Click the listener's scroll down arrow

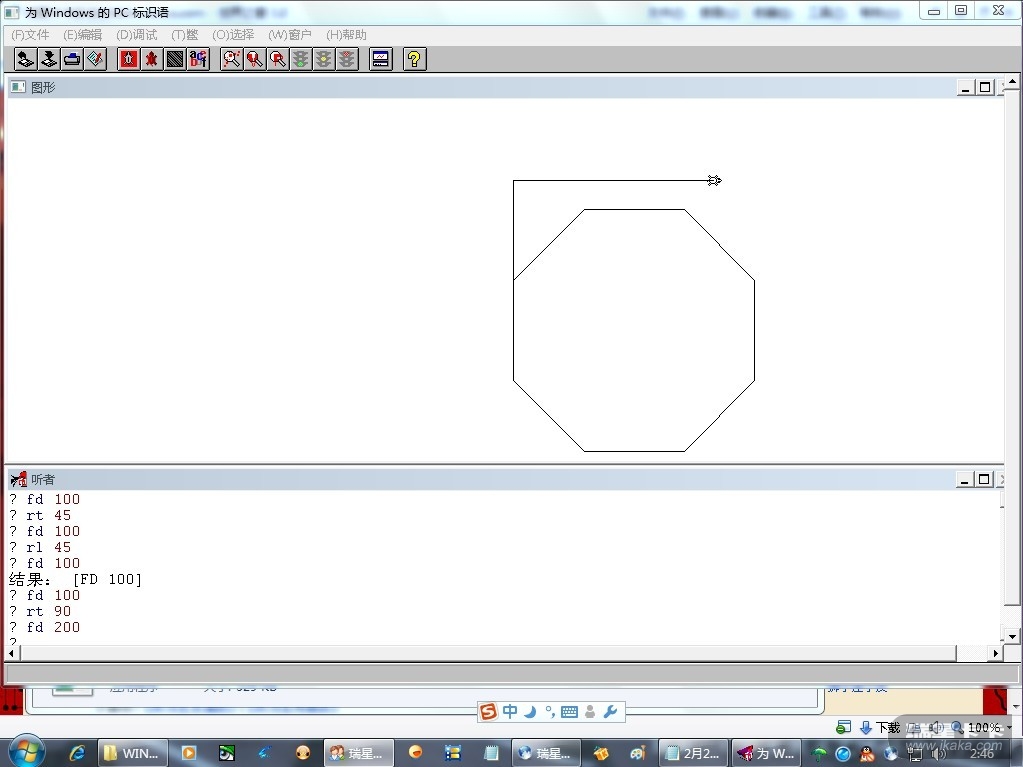coord(1011,637)
